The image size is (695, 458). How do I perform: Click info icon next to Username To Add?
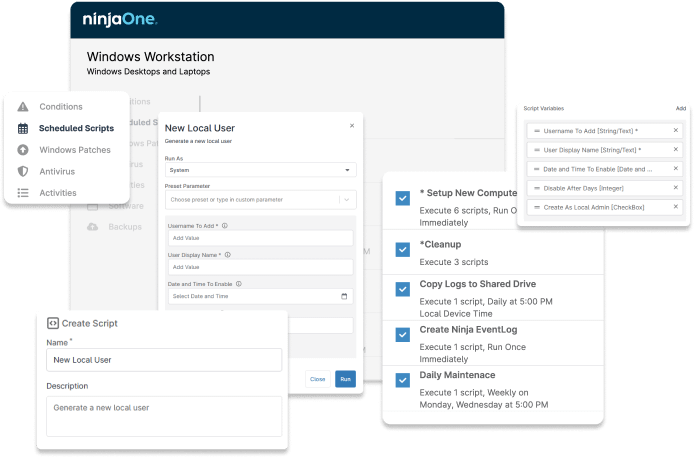(225, 226)
